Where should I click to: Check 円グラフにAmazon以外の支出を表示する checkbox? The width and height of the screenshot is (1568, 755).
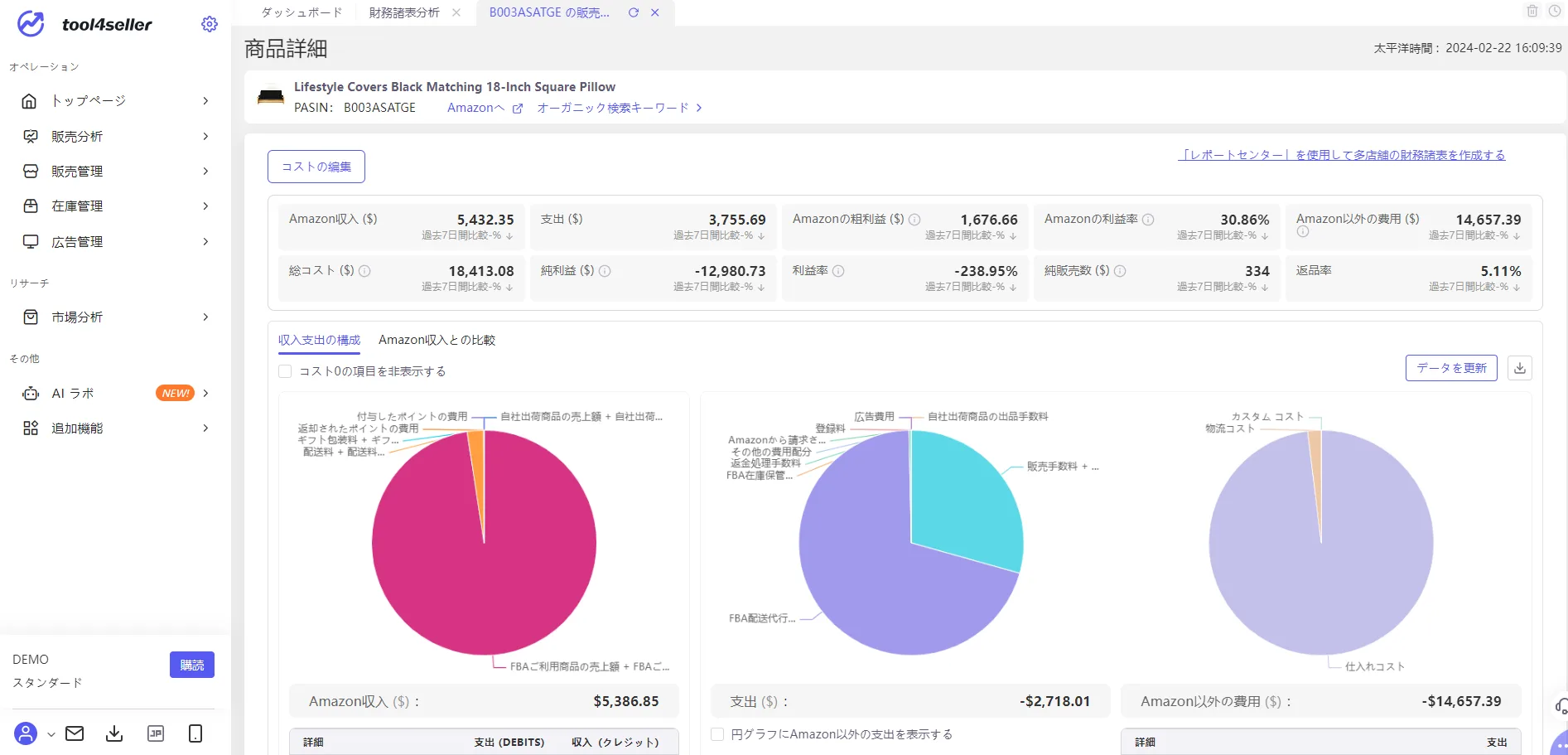[x=717, y=734]
